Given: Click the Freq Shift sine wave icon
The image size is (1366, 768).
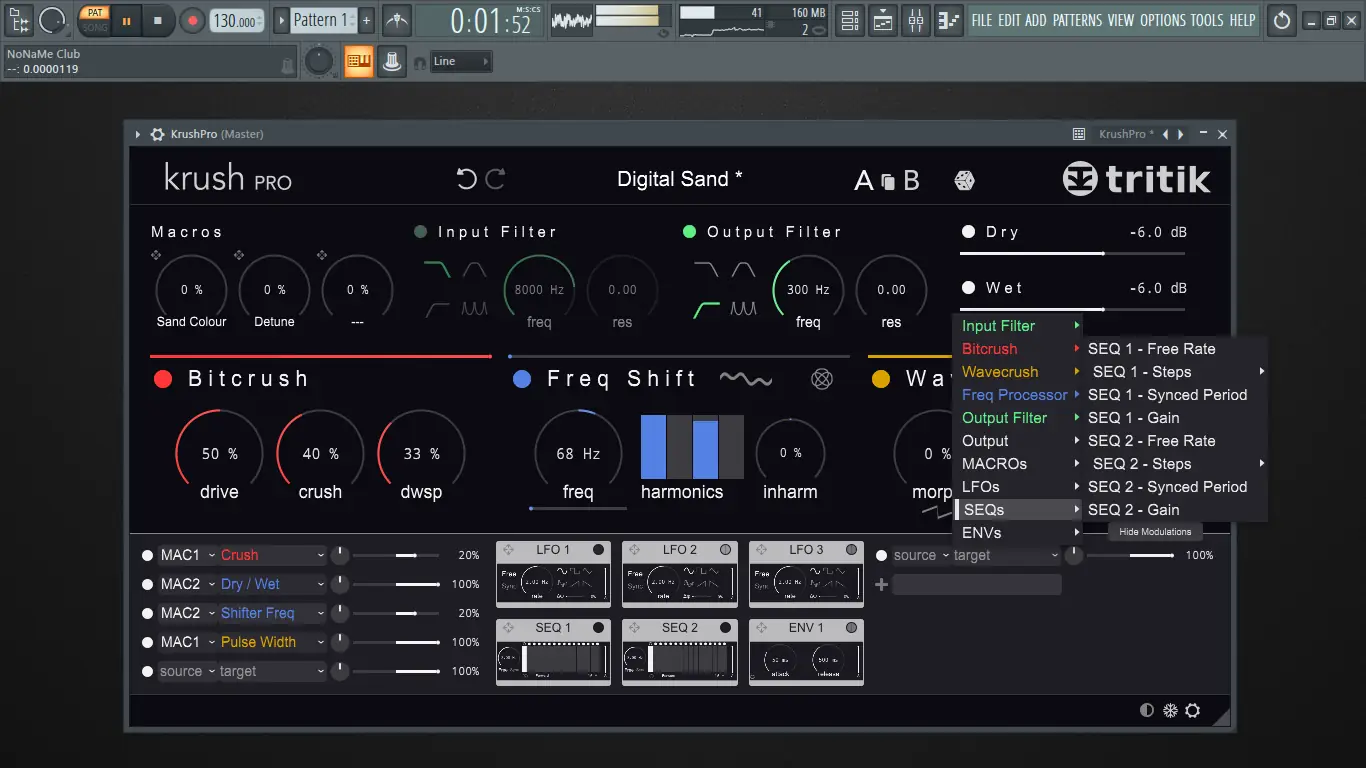Looking at the screenshot, I should pos(746,379).
